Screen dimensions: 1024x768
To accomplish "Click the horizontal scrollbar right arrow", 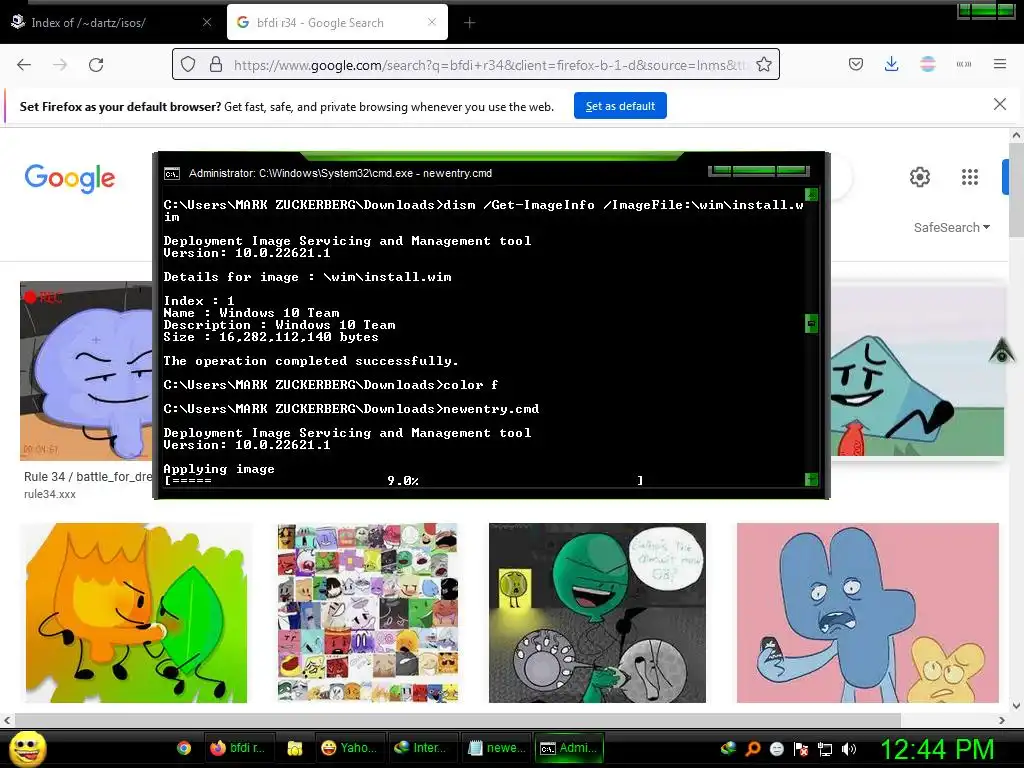I will coord(1002,720).
